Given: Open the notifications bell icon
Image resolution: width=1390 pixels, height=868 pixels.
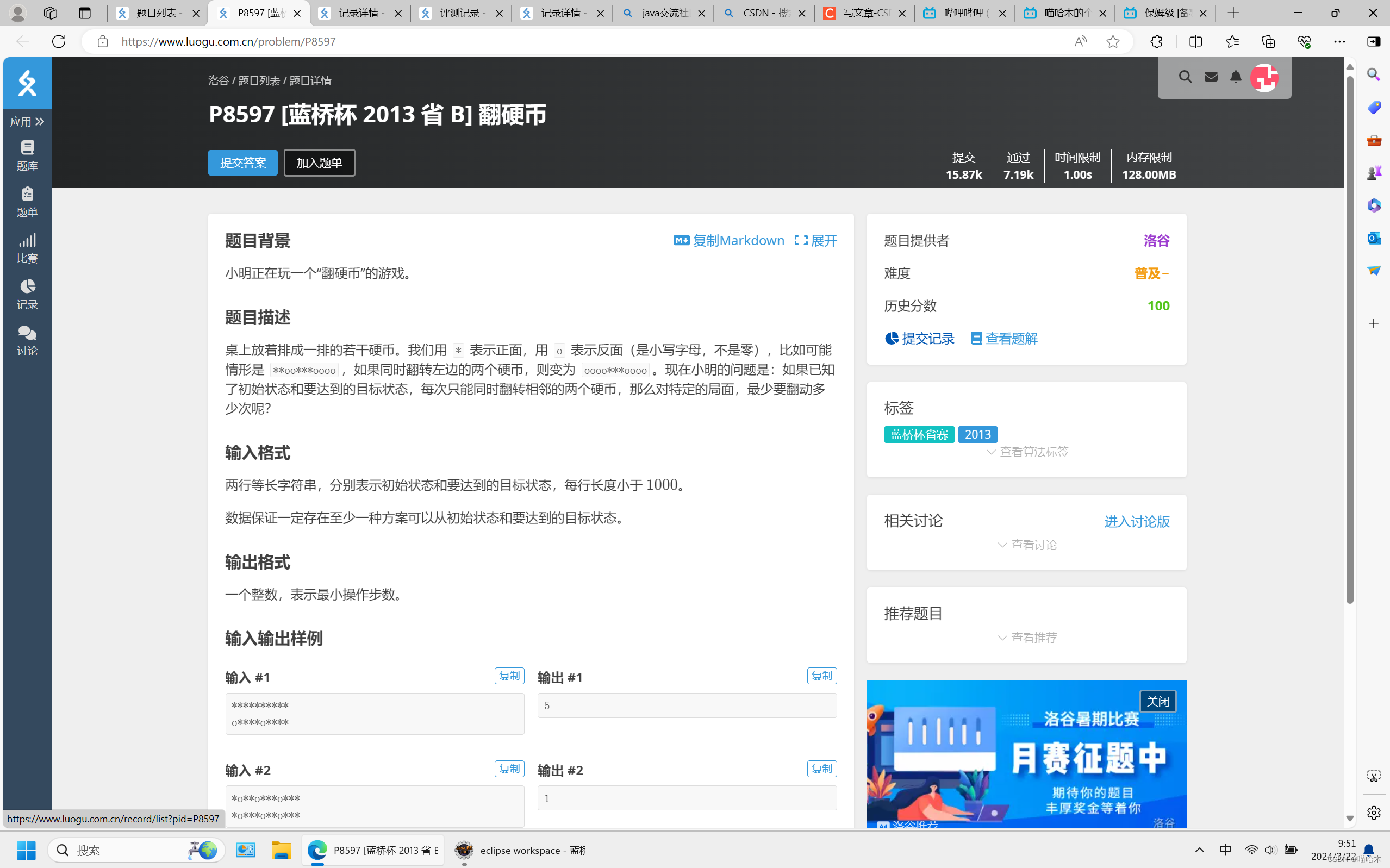Looking at the screenshot, I should [1236, 77].
